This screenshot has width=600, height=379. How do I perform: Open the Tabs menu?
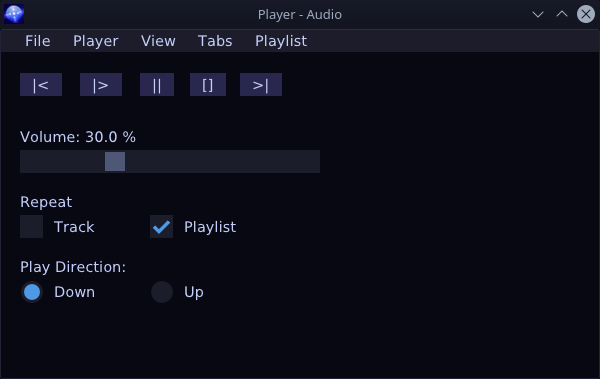pyautogui.click(x=215, y=41)
